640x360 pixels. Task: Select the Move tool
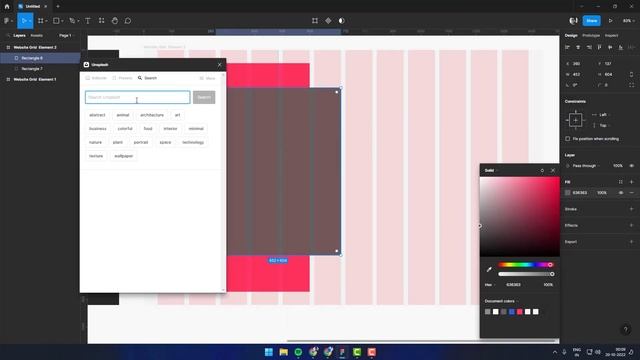coord(23,20)
